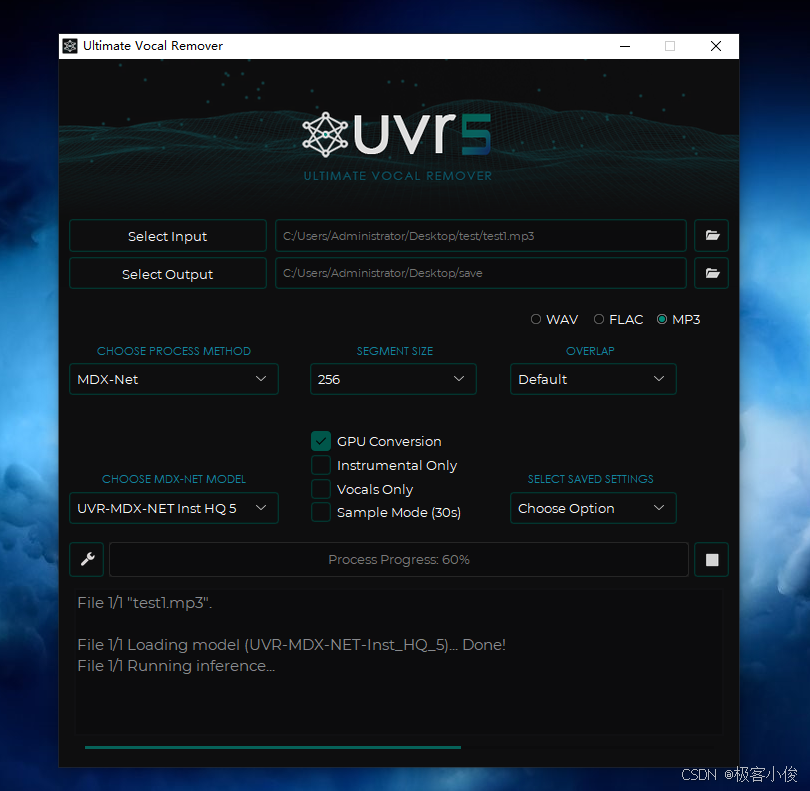Click the SEGMENT SIZE label

(x=395, y=351)
